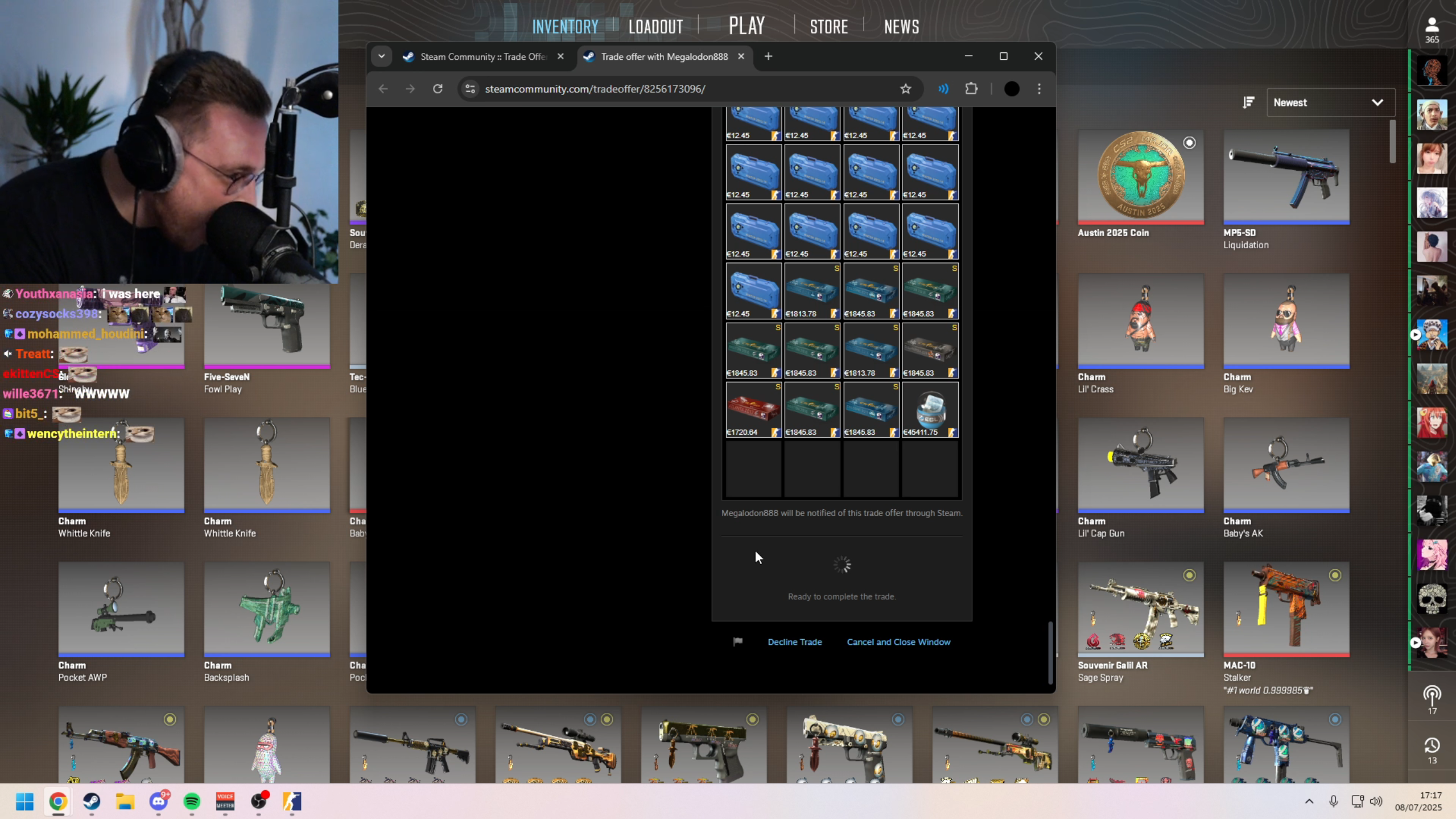Report the trade using the flag icon
The width and height of the screenshot is (1456, 819).
point(738,642)
